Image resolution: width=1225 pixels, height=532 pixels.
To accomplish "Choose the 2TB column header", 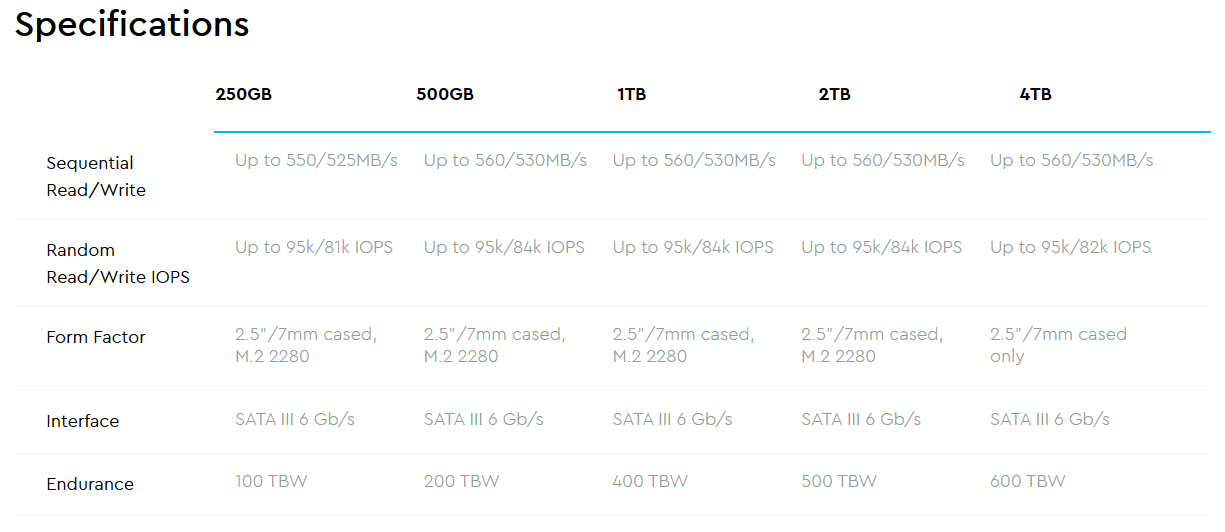I will click(x=834, y=95).
